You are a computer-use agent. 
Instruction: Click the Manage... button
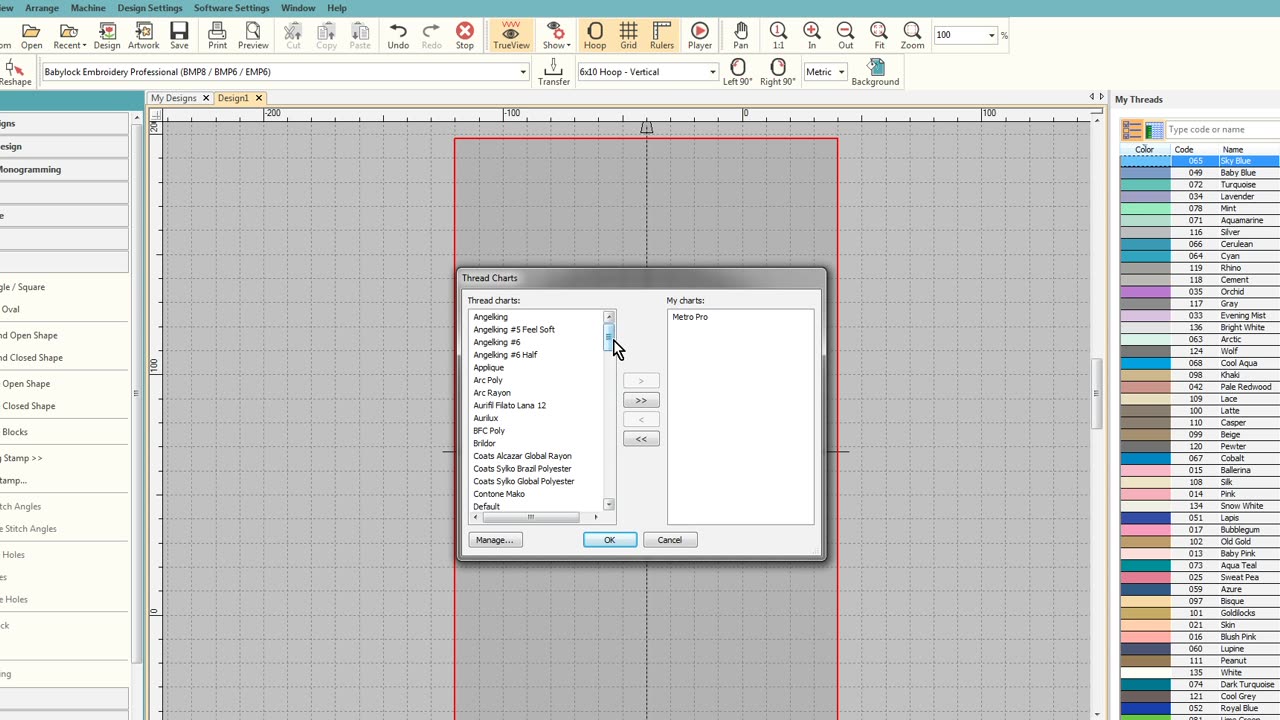tap(494, 540)
